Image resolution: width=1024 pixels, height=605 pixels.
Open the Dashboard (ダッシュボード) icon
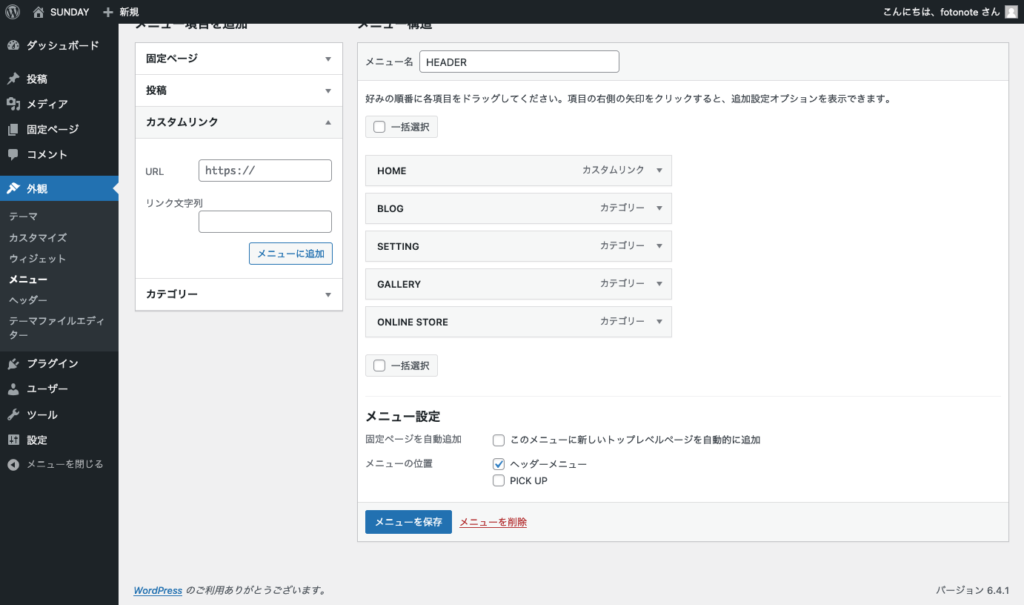click(13, 45)
